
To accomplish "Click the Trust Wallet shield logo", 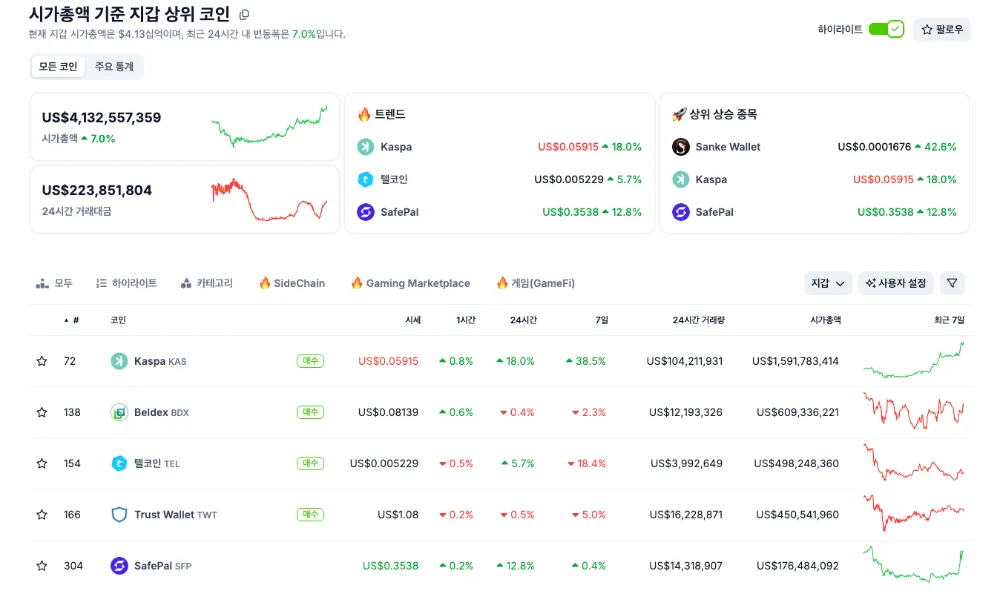I will click(119, 515).
